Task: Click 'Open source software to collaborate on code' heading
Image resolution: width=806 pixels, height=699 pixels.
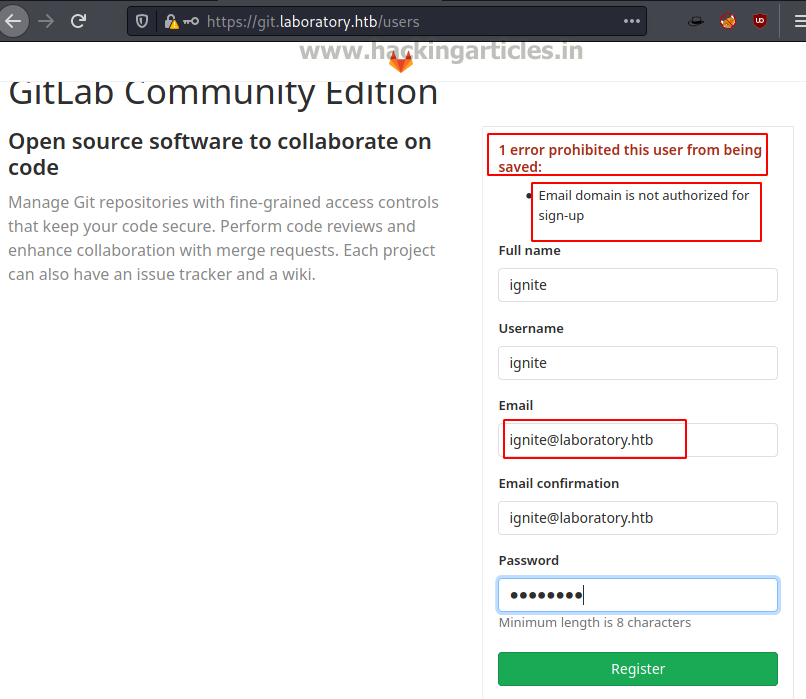Action: (x=219, y=154)
